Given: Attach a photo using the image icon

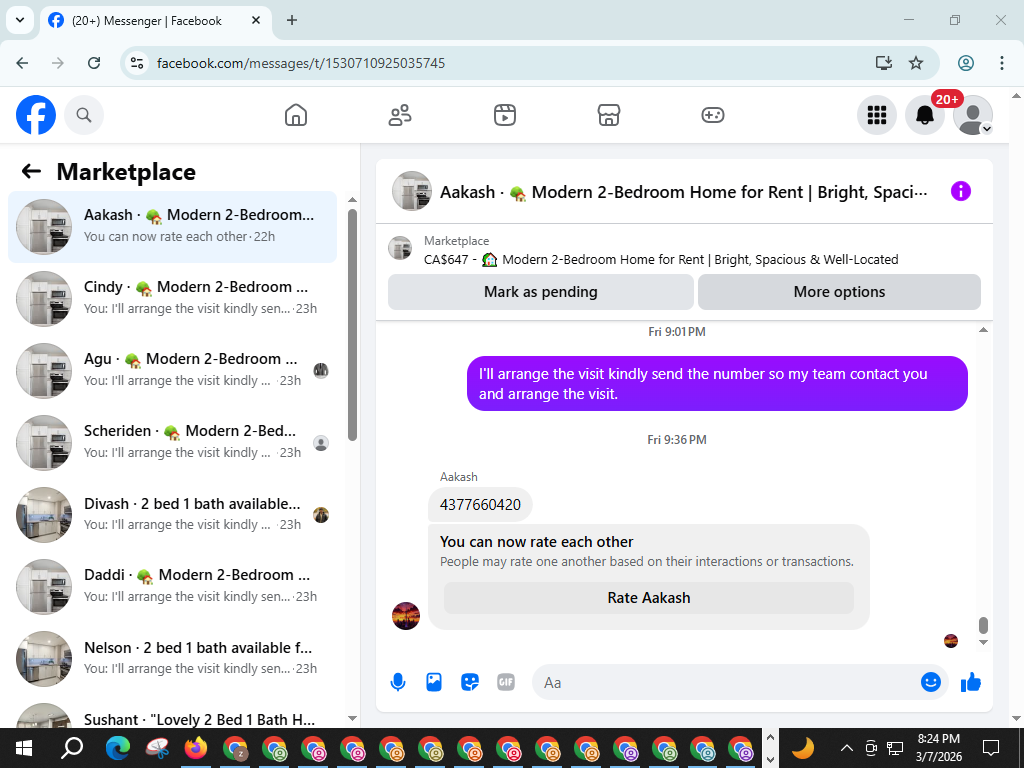Looking at the screenshot, I should [434, 682].
